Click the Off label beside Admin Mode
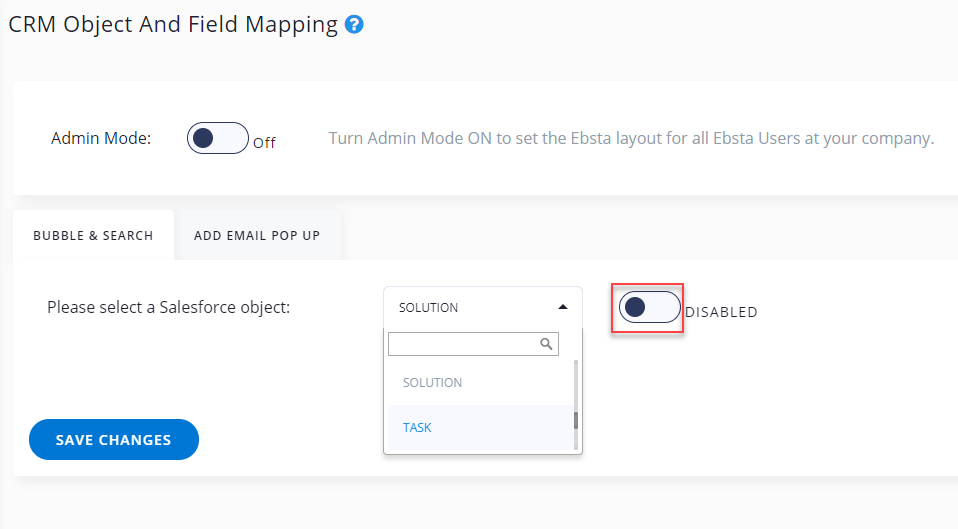This screenshot has width=958, height=529. [x=264, y=143]
